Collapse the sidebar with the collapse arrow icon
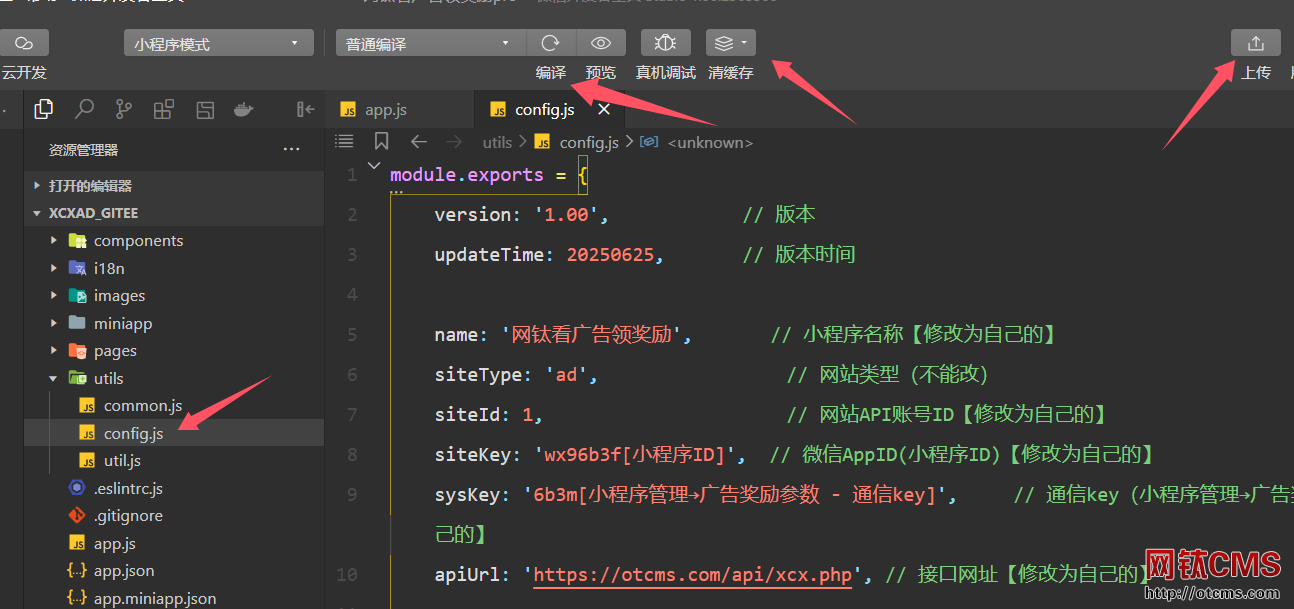The width and height of the screenshot is (1294, 609). pyautogui.click(x=306, y=109)
